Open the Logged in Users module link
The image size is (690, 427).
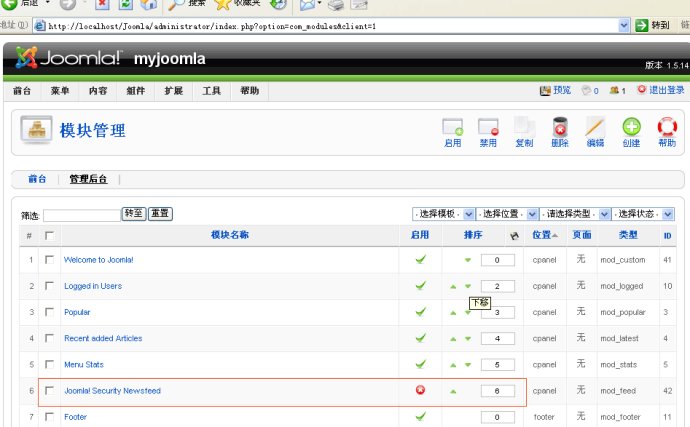click(93, 286)
